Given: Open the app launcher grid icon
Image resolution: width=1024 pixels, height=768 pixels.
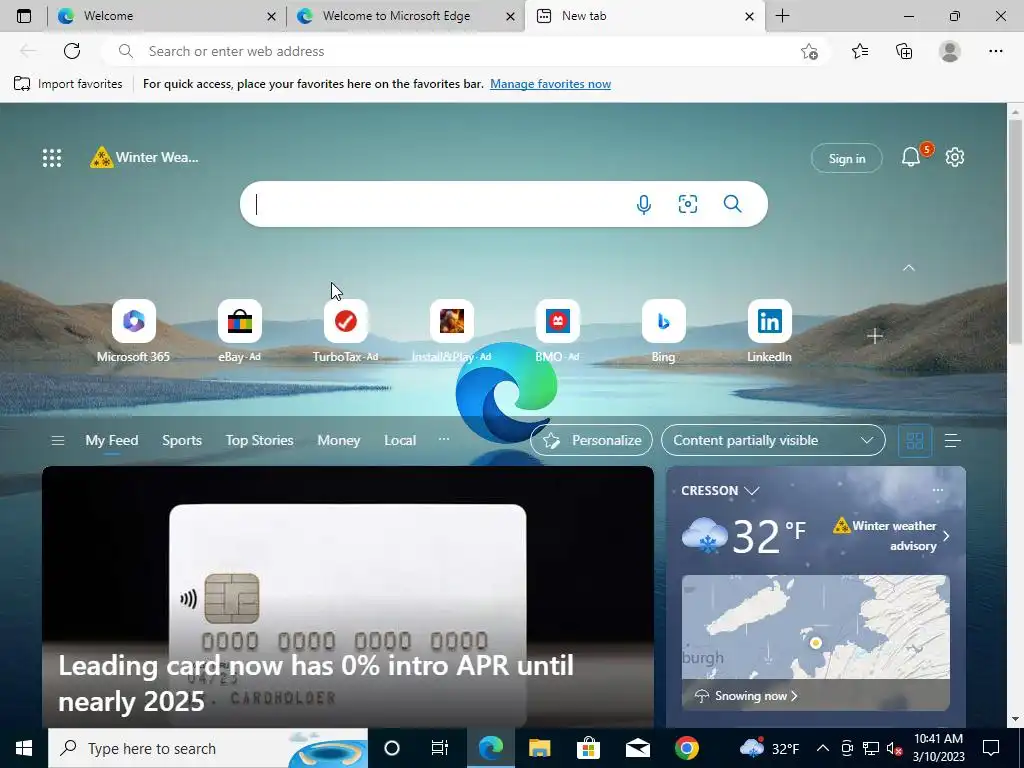Looking at the screenshot, I should (52, 157).
